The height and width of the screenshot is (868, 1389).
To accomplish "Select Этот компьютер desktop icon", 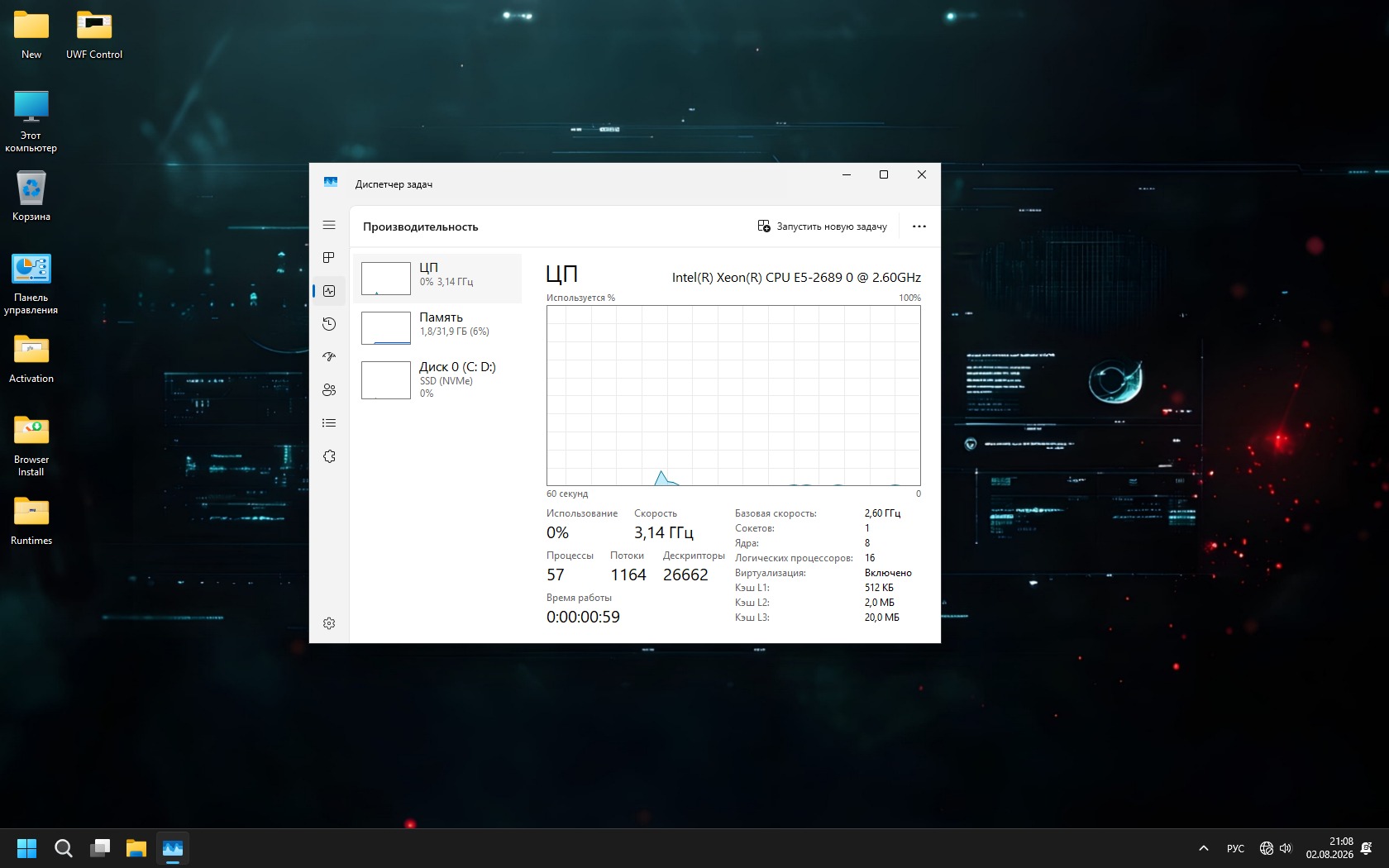I will tap(31, 121).
